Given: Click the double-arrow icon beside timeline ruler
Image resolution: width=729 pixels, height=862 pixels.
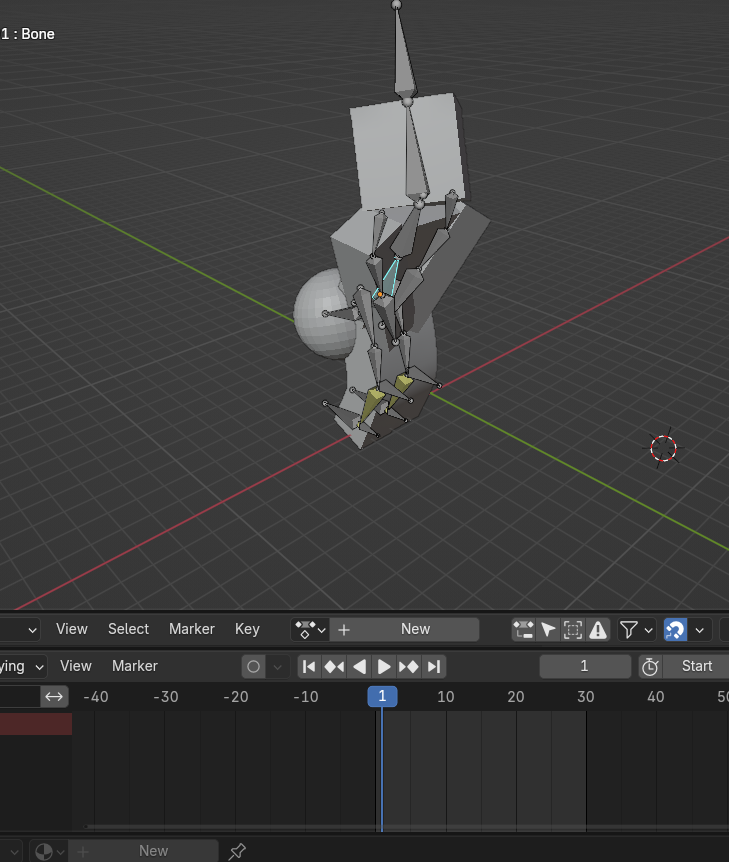Looking at the screenshot, I should [54, 697].
